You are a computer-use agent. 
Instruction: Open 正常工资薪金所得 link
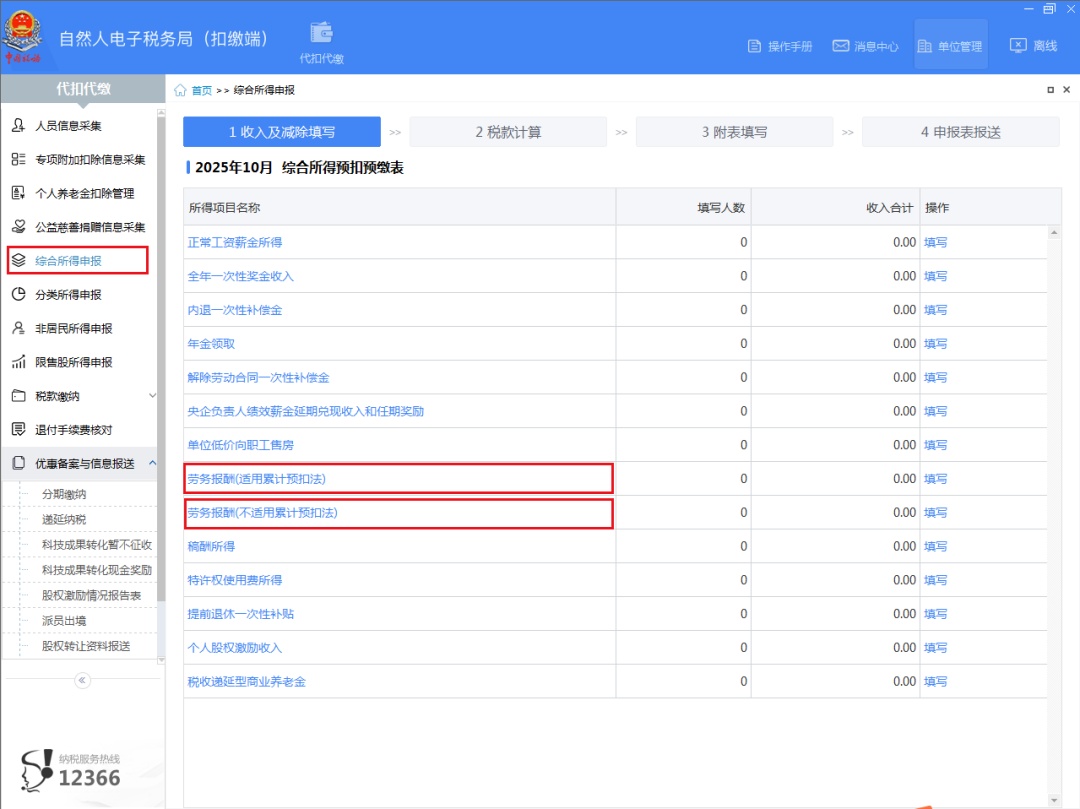click(x=235, y=242)
